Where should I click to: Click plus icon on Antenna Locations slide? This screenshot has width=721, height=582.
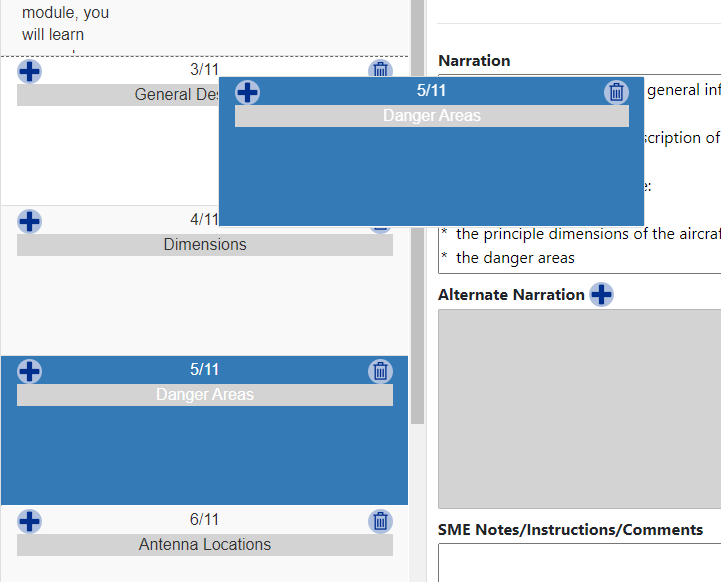click(x=30, y=521)
